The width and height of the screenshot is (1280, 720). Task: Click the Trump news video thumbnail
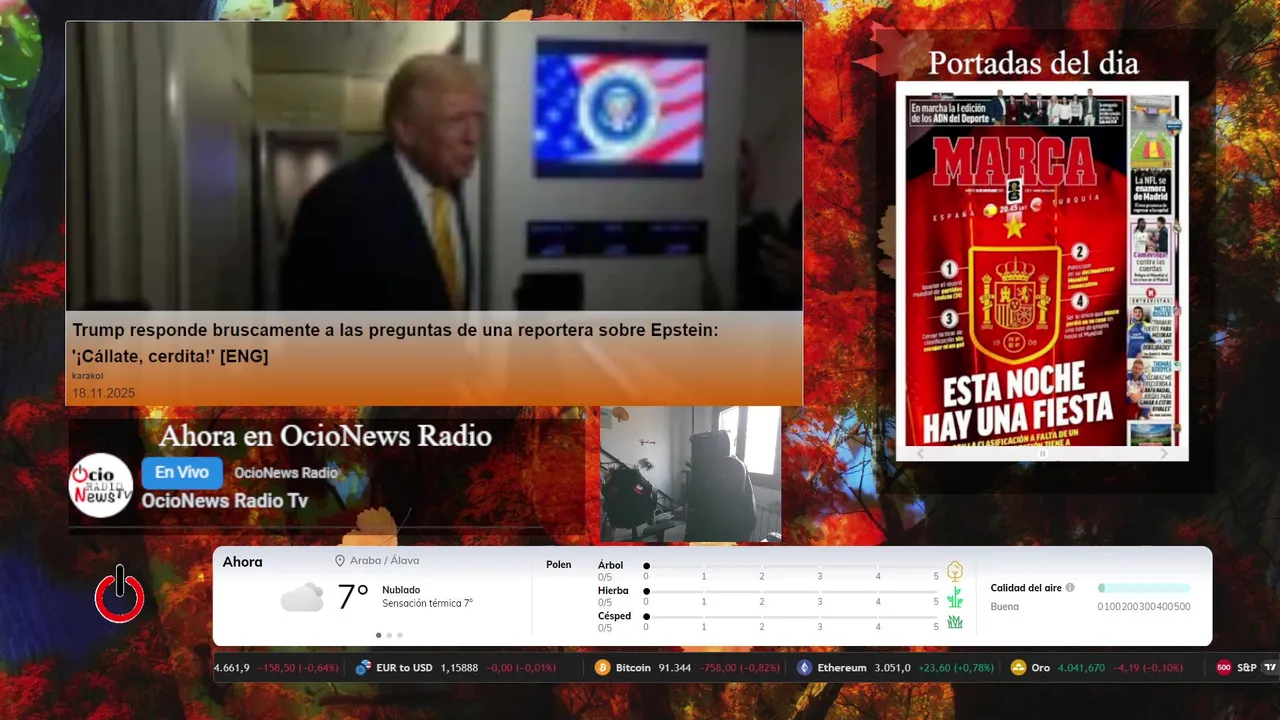pos(434,167)
